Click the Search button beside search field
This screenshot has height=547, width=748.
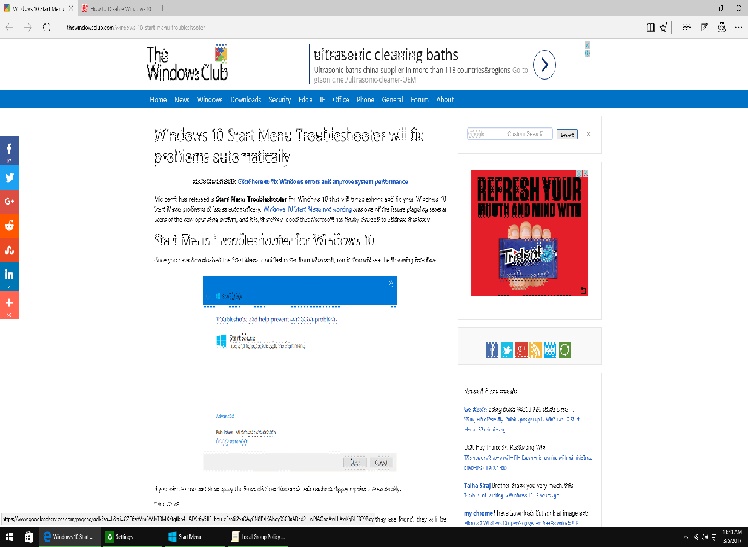tap(567, 134)
